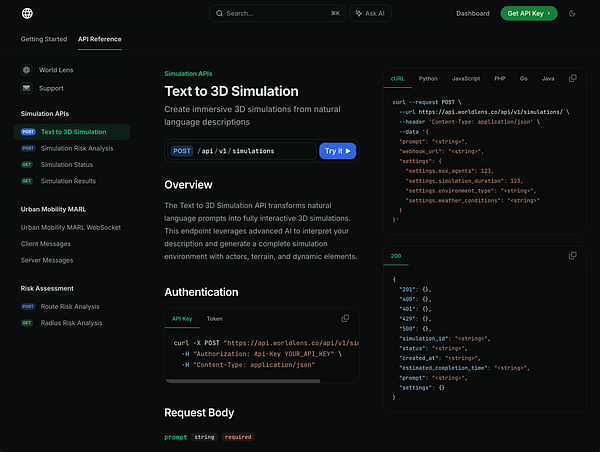Switch to the Go code tab
Screen dimensions: 600x452
pyautogui.click(x=524, y=78)
